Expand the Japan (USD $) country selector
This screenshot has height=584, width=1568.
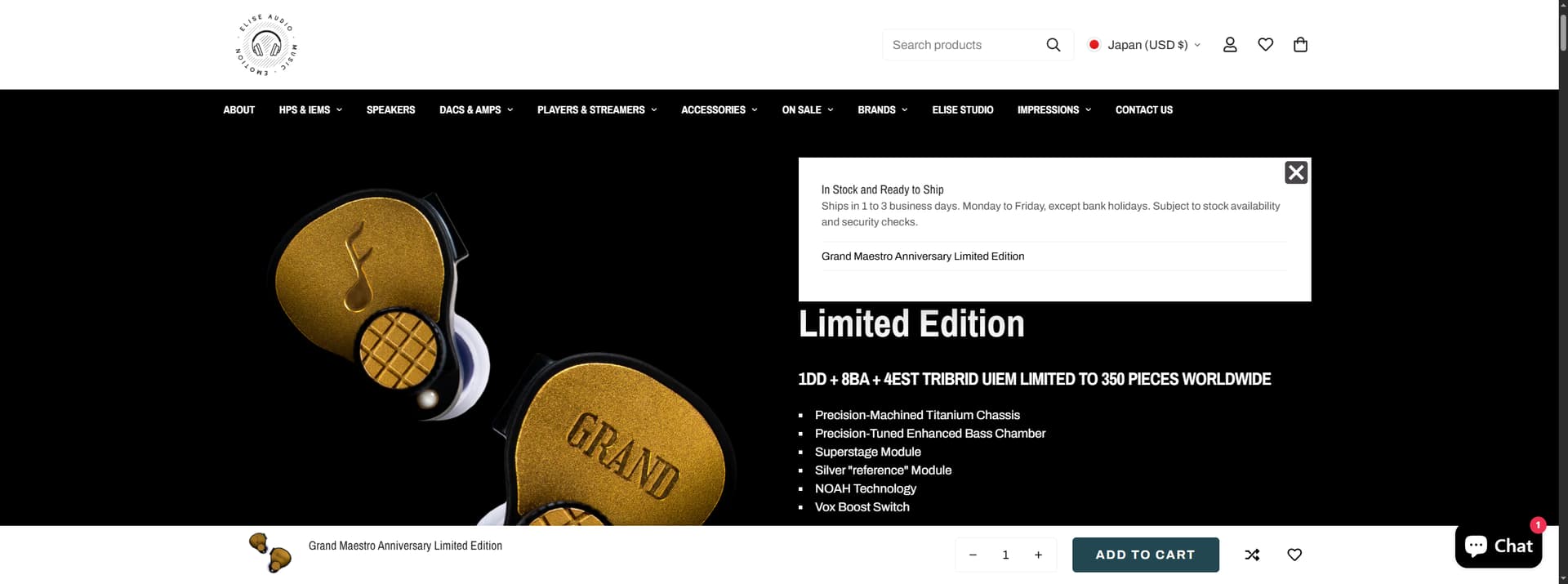click(x=1144, y=45)
